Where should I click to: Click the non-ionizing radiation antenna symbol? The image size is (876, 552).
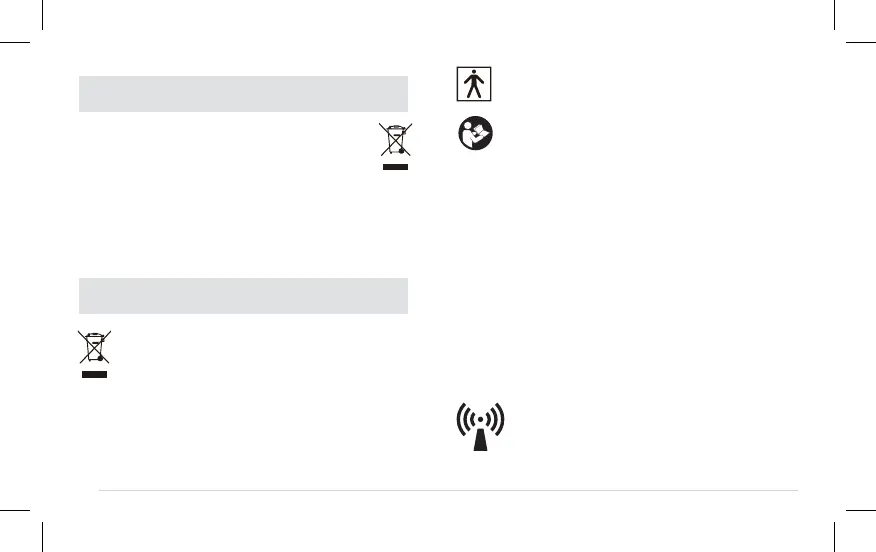coord(481,428)
